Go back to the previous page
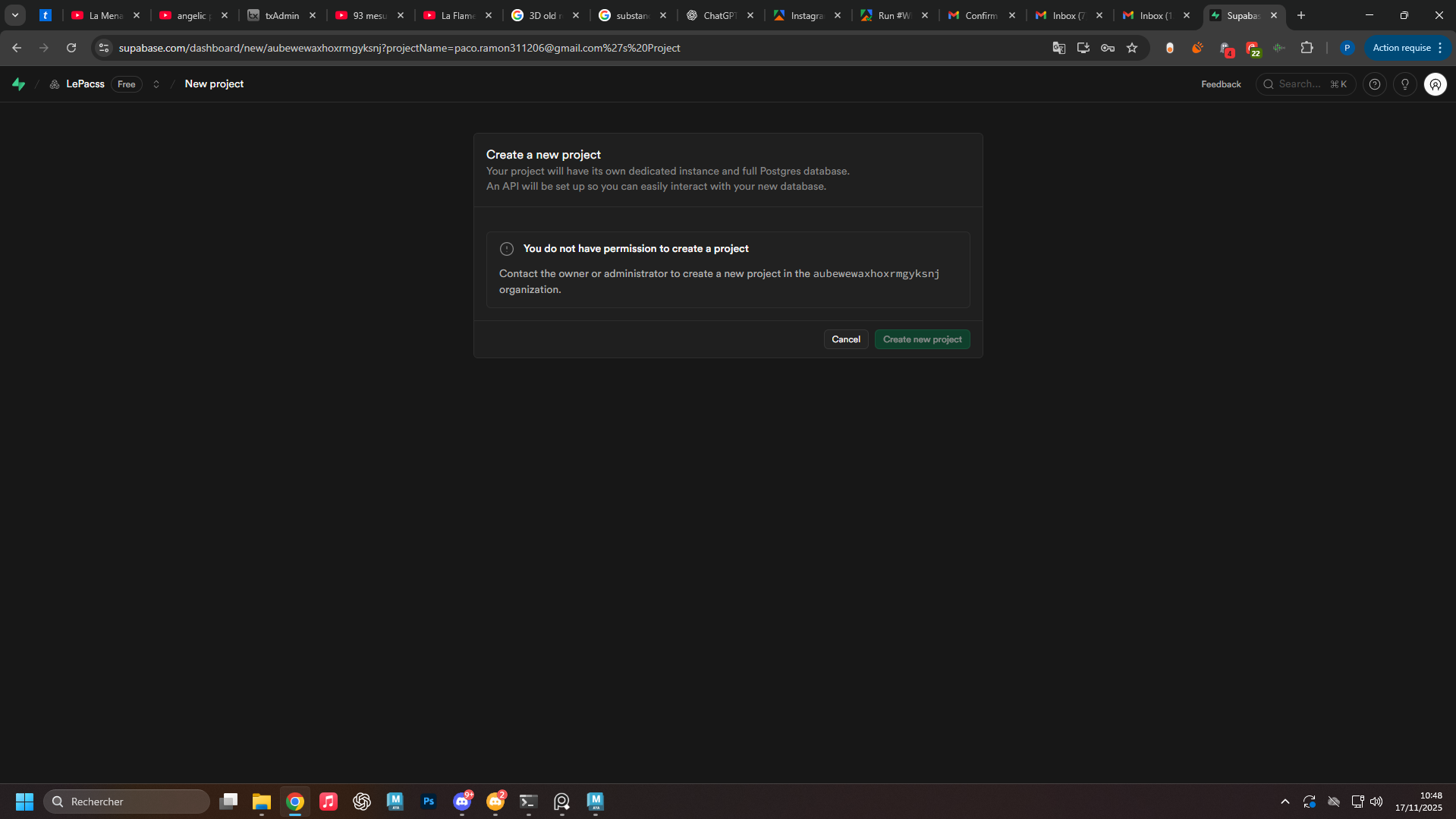Screen dimensions: 1456x819 17,48
